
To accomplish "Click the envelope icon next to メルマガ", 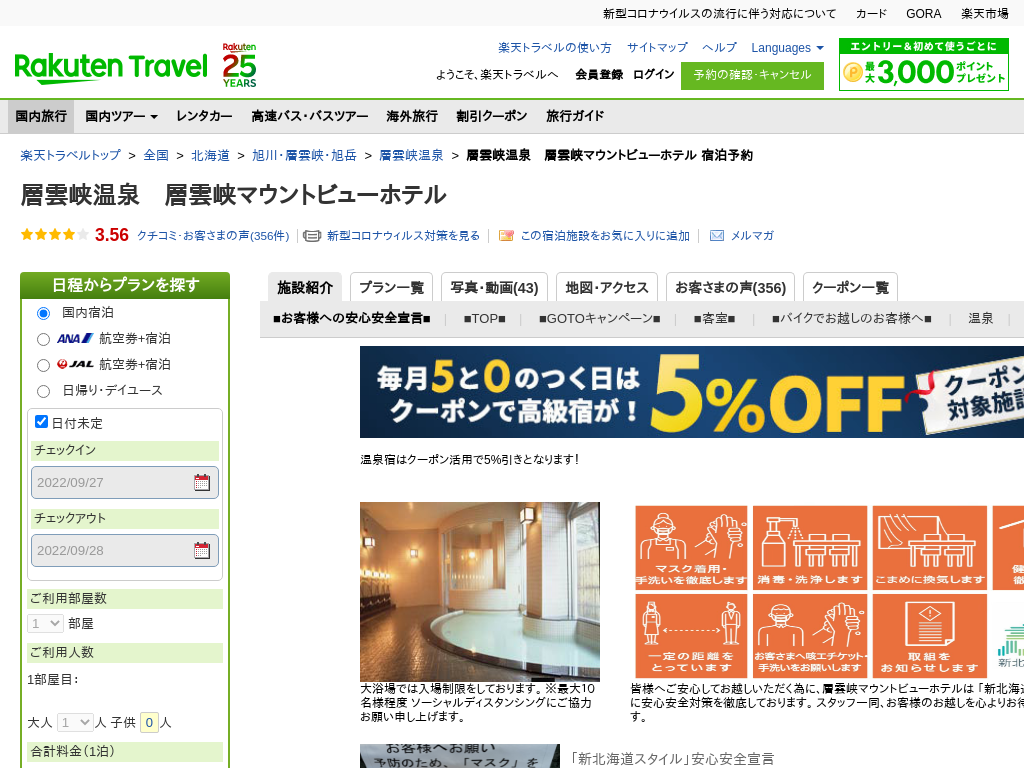I will coord(716,236).
